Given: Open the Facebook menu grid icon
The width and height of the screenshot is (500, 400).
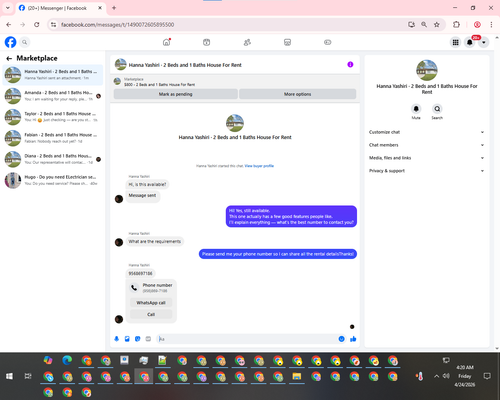Looking at the screenshot, I should pos(455,42).
